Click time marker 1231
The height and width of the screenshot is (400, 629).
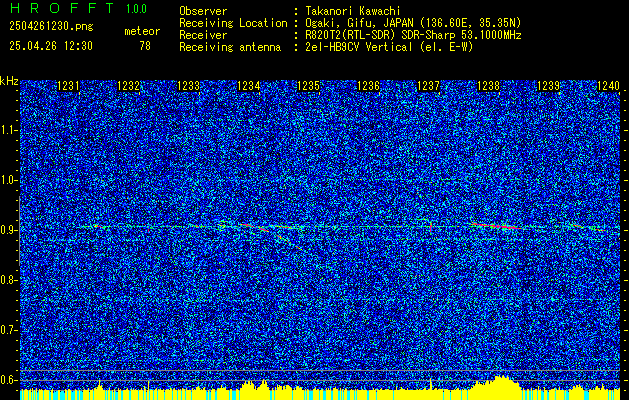pos(69,86)
